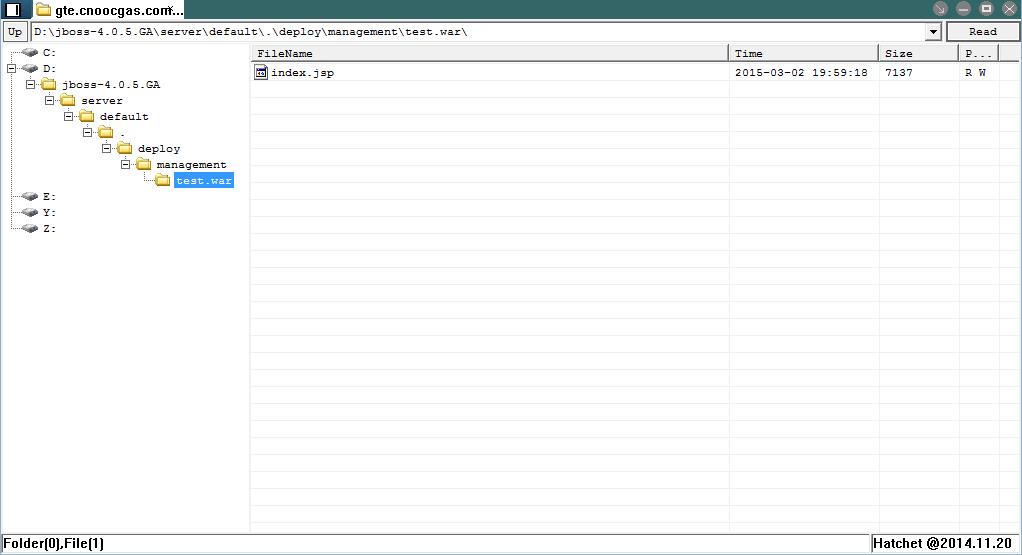Image resolution: width=1022 pixels, height=555 pixels.
Task: Sort by Size column header
Action: [x=918, y=53]
